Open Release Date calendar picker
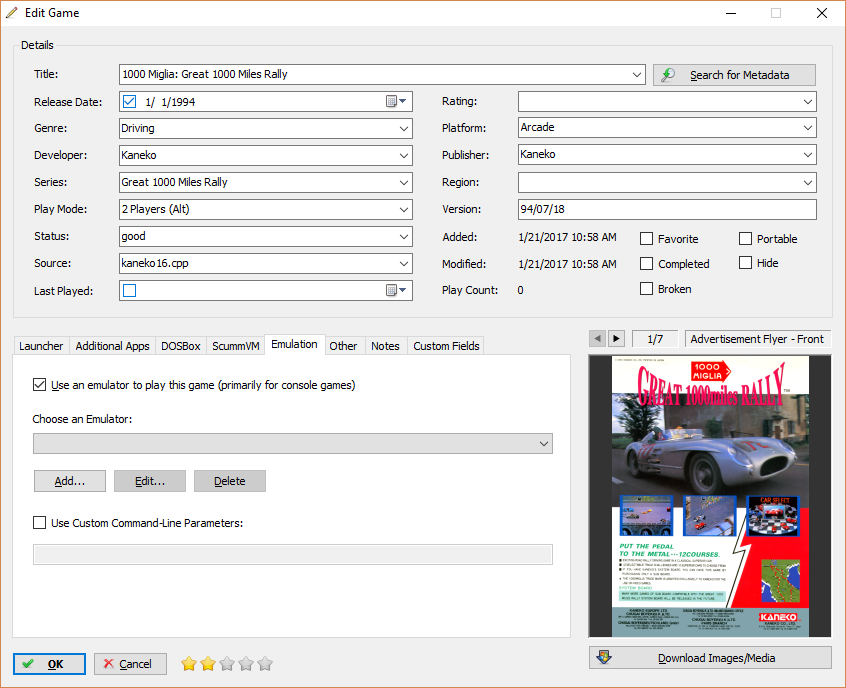The height and width of the screenshot is (688, 846). click(397, 101)
